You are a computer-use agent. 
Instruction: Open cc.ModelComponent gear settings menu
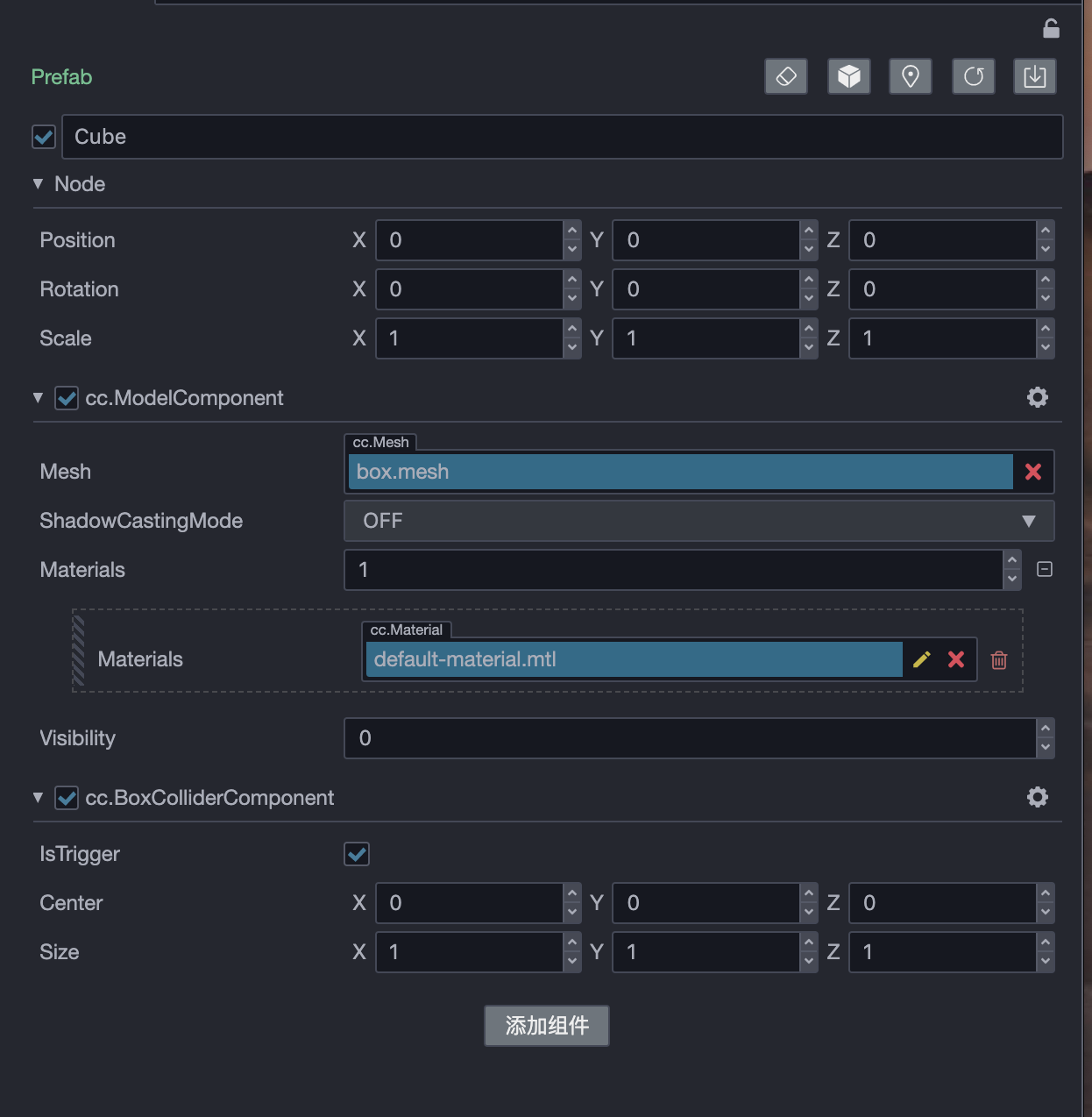1038,397
